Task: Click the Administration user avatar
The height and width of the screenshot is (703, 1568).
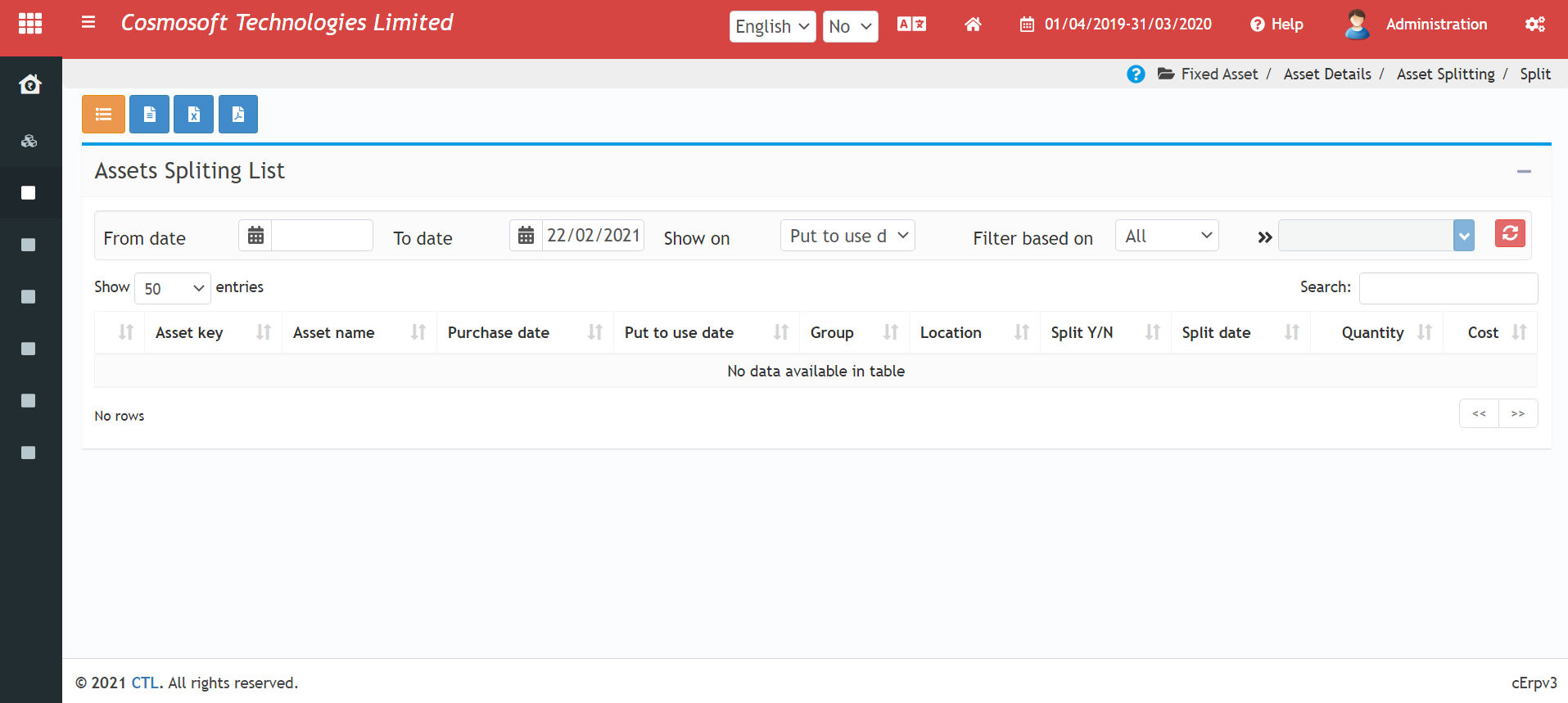Action: tap(1357, 24)
